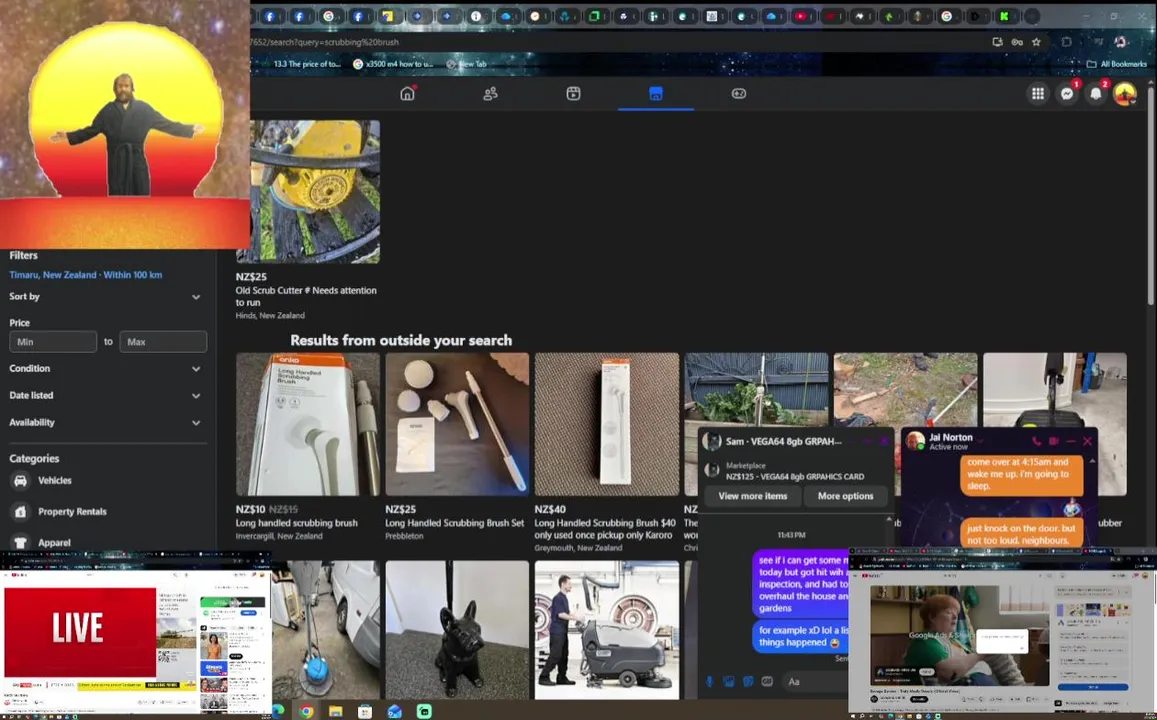Attach a photo in Sam chat
The image size is (1157, 720).
pyautogui.click(x=728, y=682)
